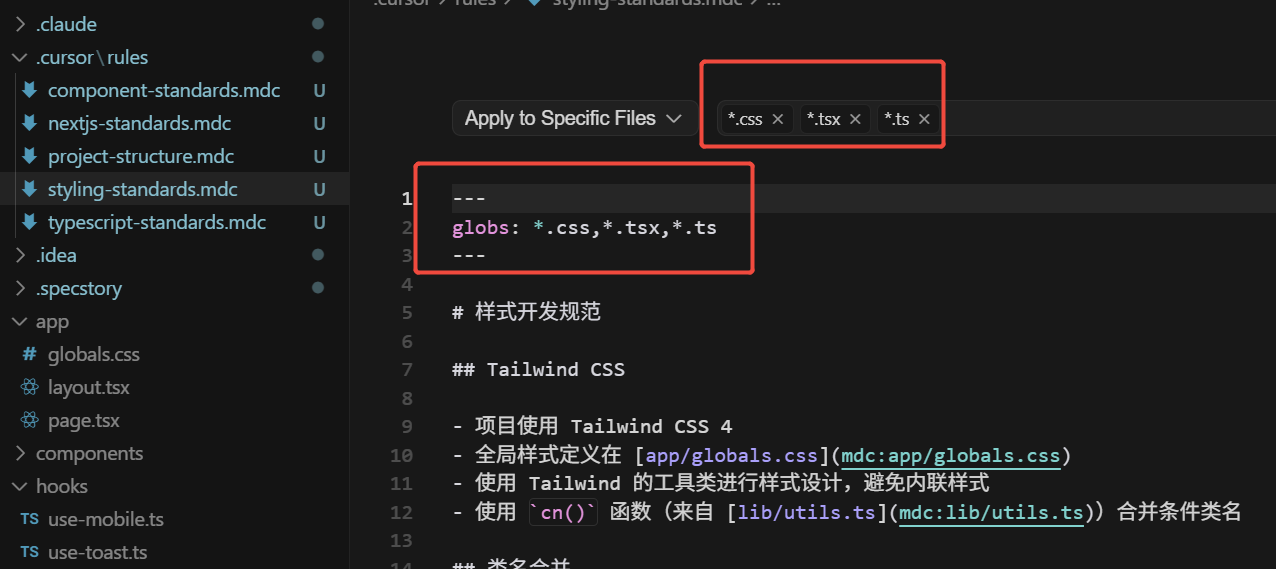Screen dimensions: 1276x569
Task: Open component-standards.mdc file
Action: click(164, 90)
